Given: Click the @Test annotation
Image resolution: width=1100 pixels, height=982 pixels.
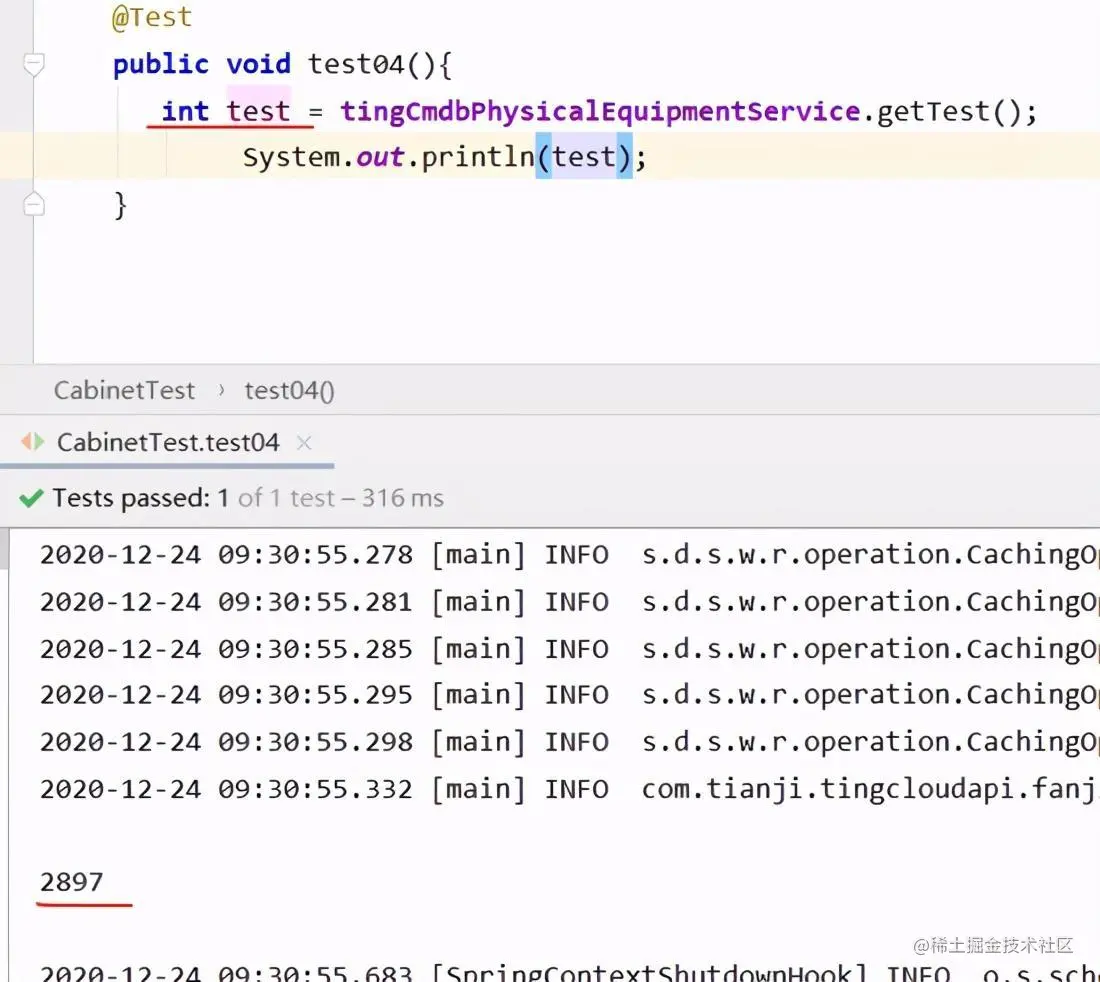Looking at the screenshot, I should click(x=152, y=17).
